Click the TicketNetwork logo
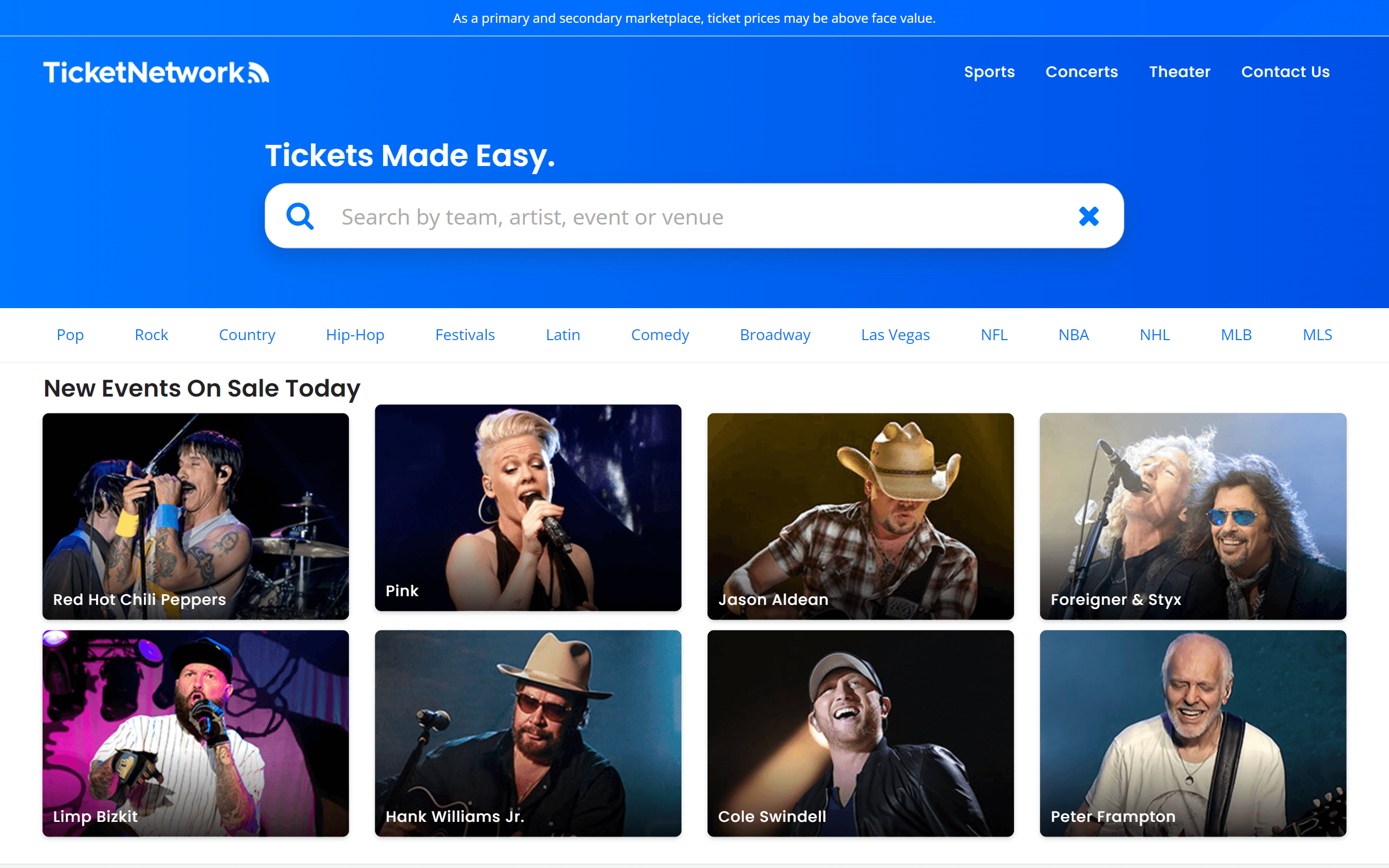The height and width of the screenshot is (868, 1389). pyautogui.click(x=156, y=72)
